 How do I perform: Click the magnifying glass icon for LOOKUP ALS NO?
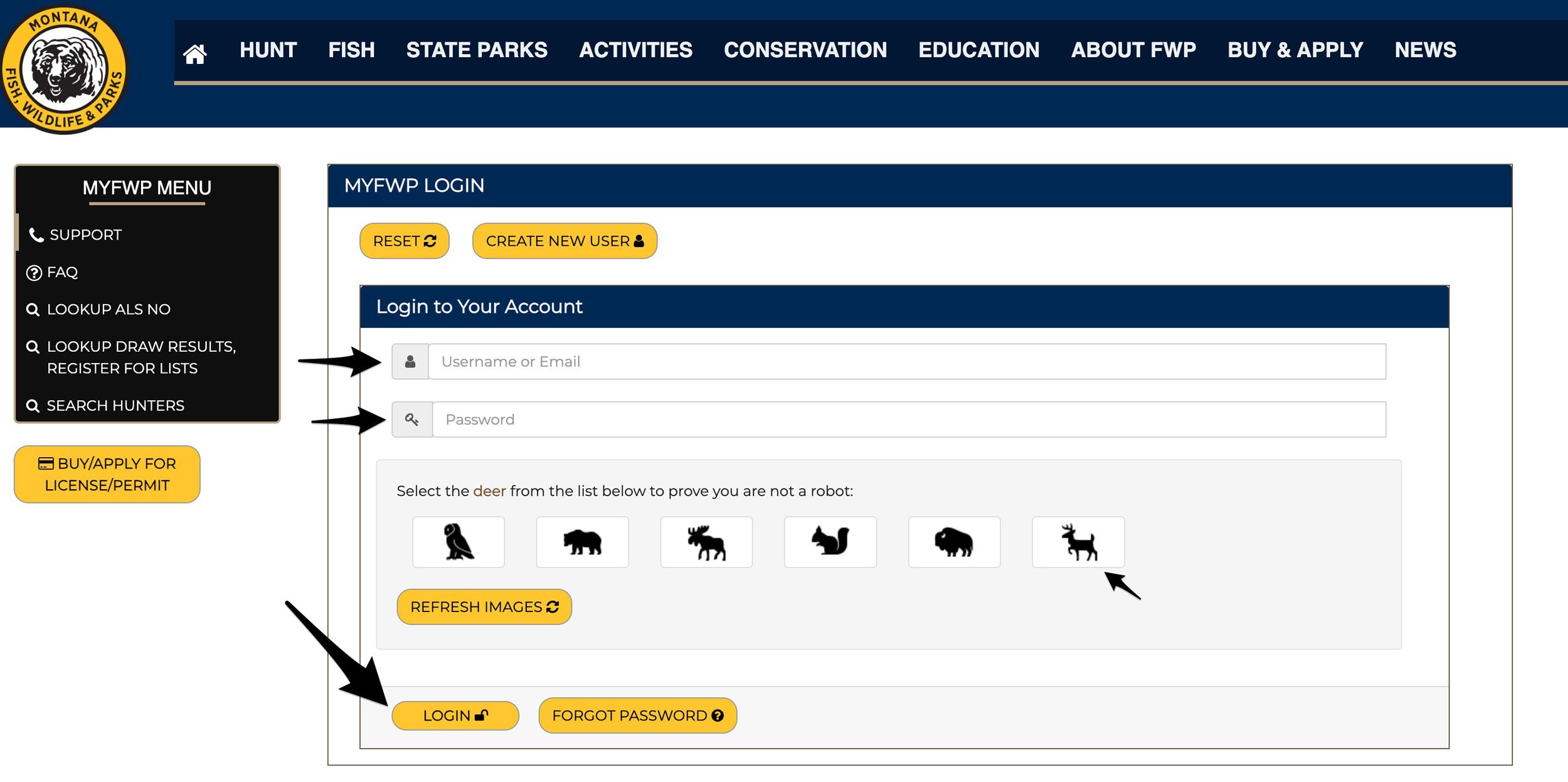(x=32, y=309)
